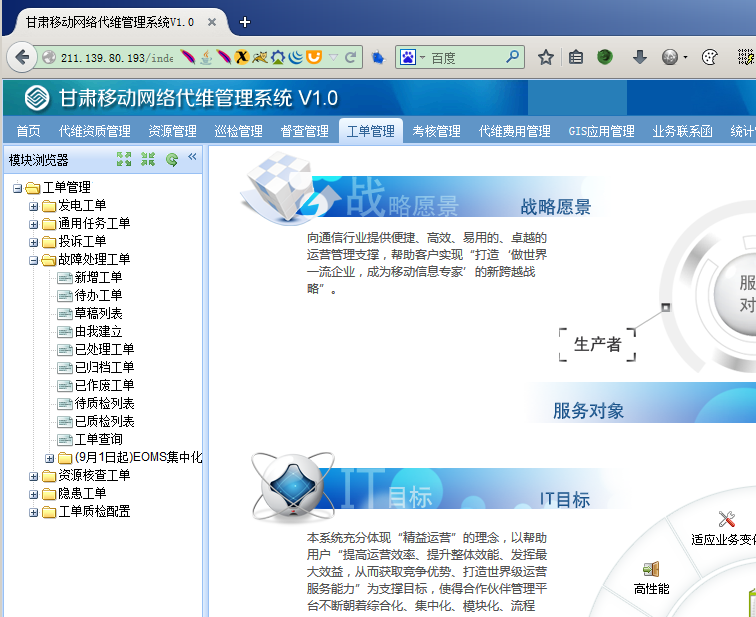
Task: Click the Tomcat cat icon in address bar
Action: [259, 57]
